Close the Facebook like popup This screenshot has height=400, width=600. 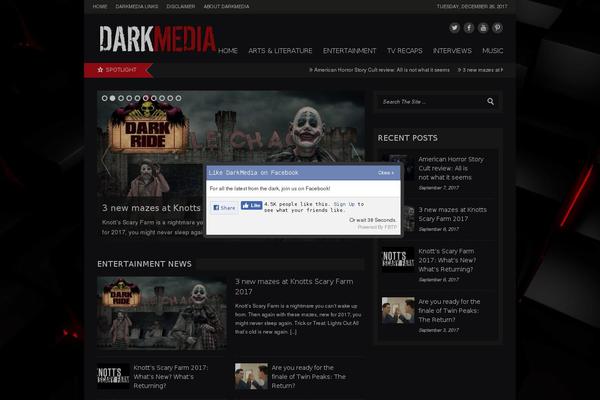click(386, 173)
